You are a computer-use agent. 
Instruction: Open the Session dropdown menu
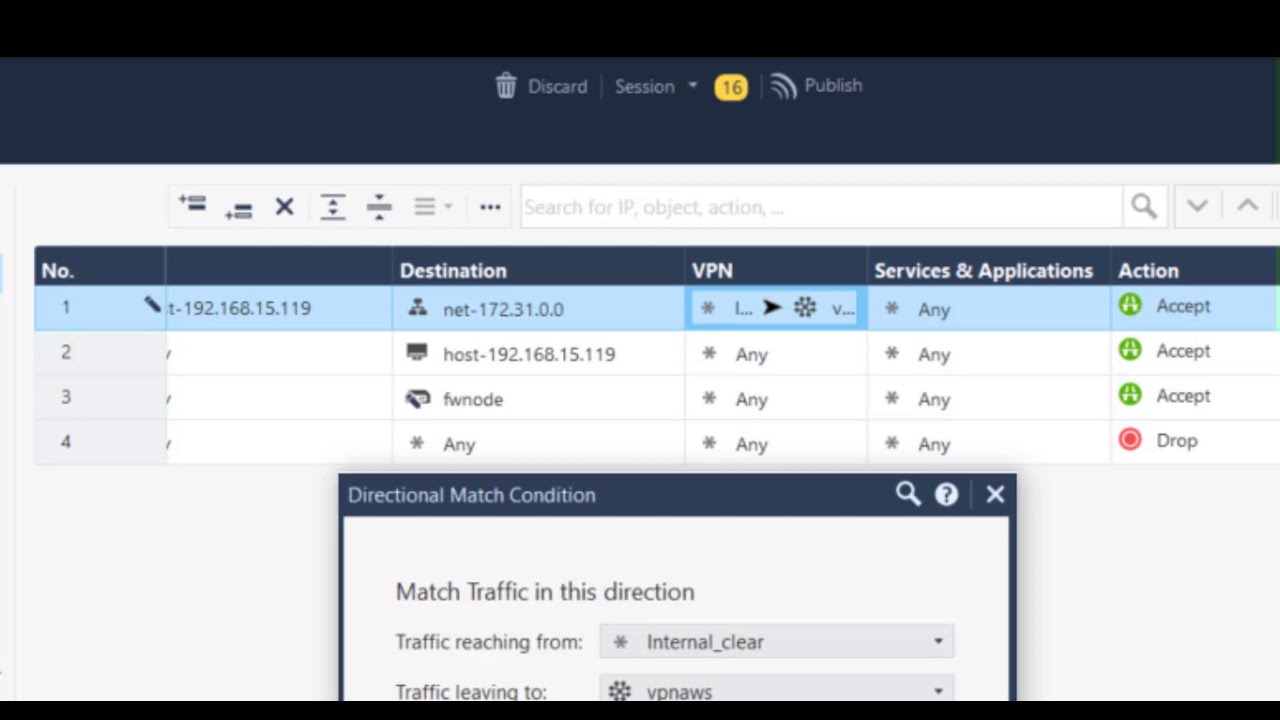coord(656,86)
